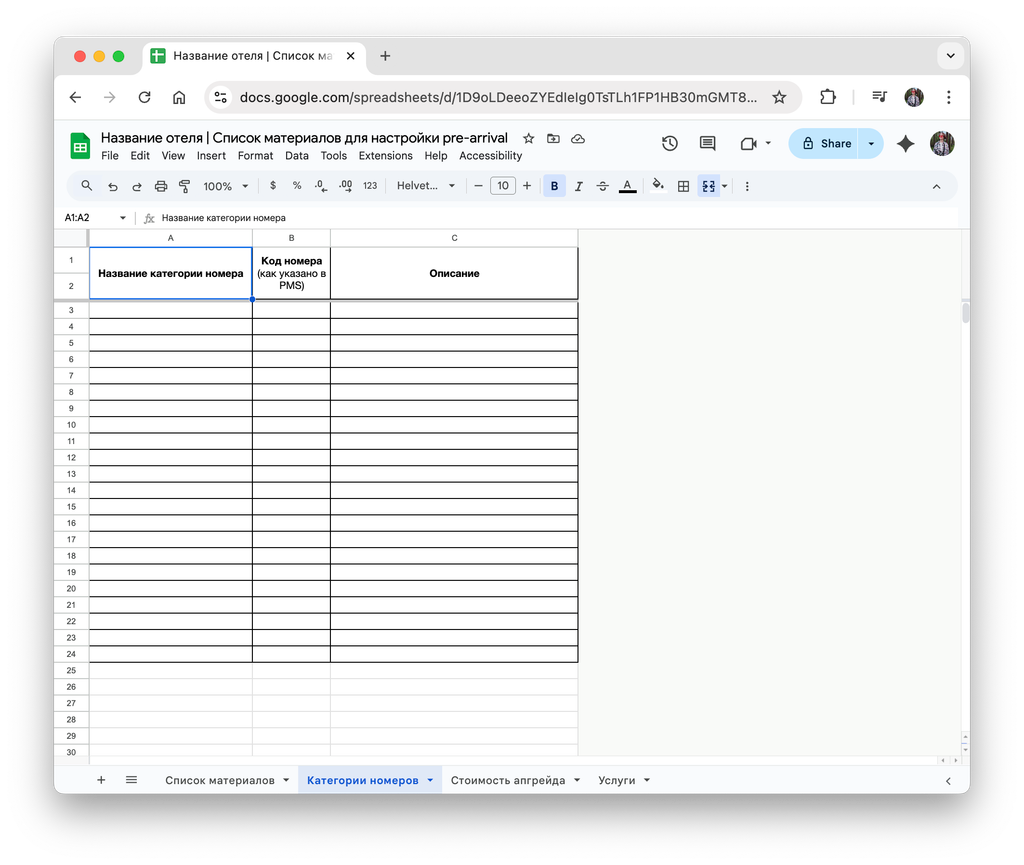This screenshot has width=1024, height=865.
Task: Apply currency format dollar icon
Action: coord(273,186)
